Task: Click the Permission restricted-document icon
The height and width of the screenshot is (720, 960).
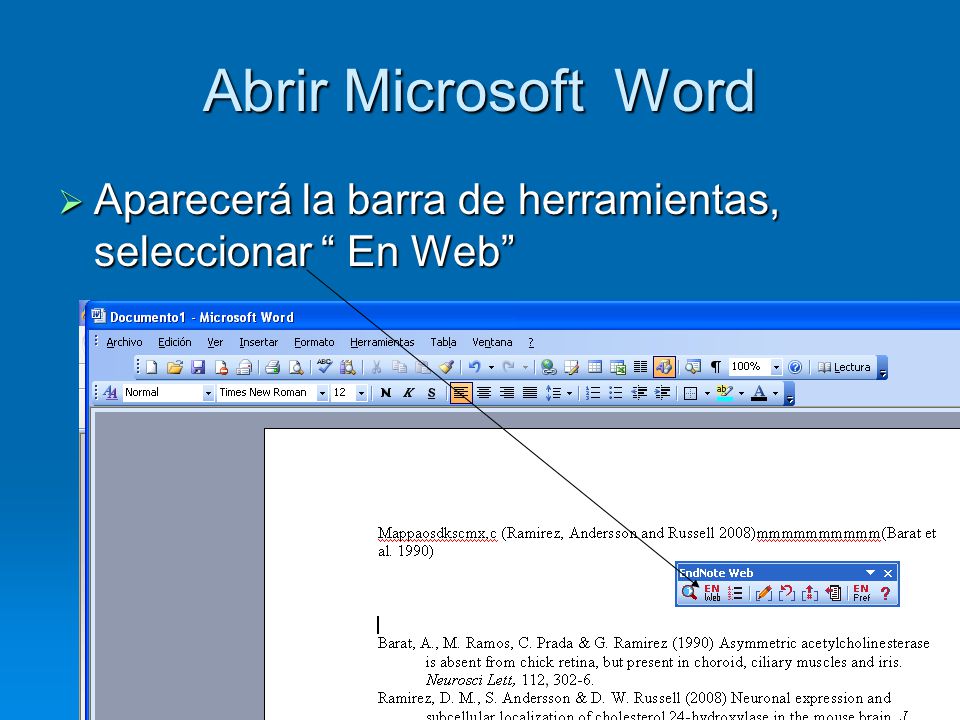Action: point(221,367)
